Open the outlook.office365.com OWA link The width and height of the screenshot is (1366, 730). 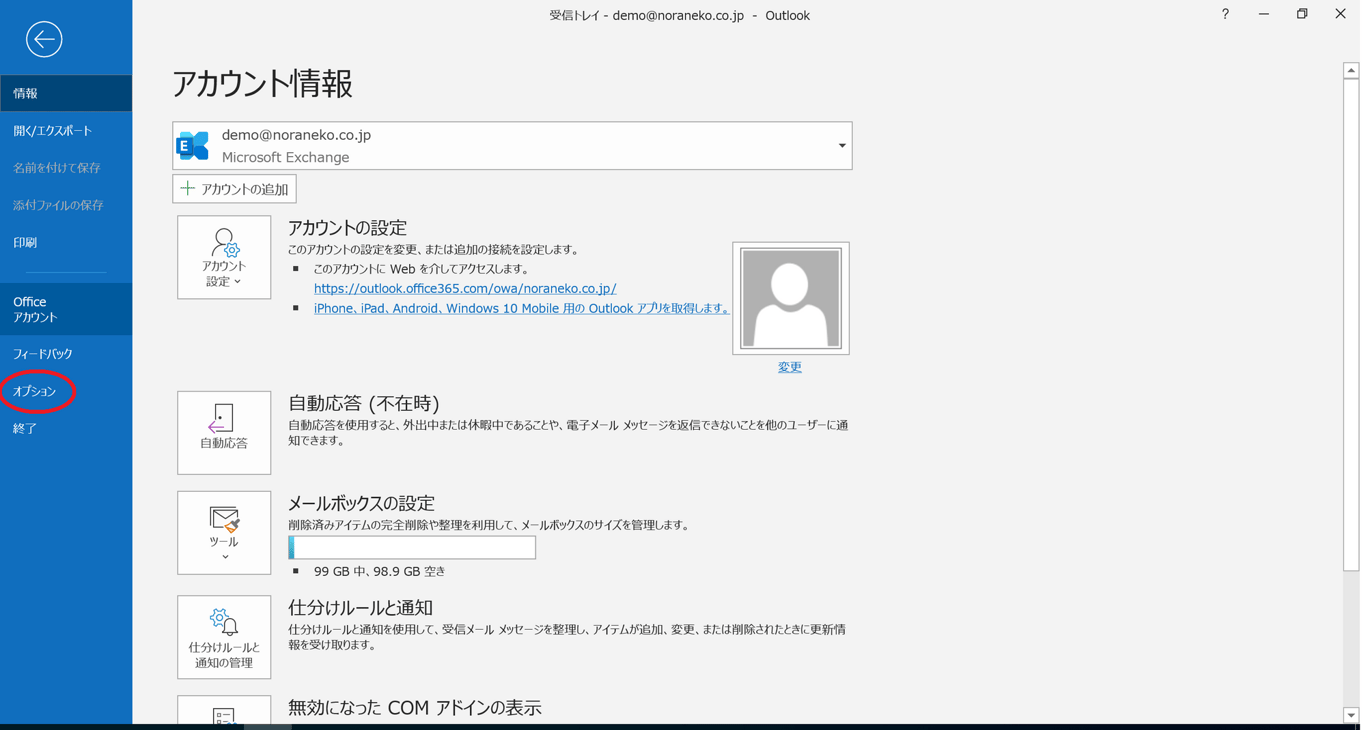(465, 288)
